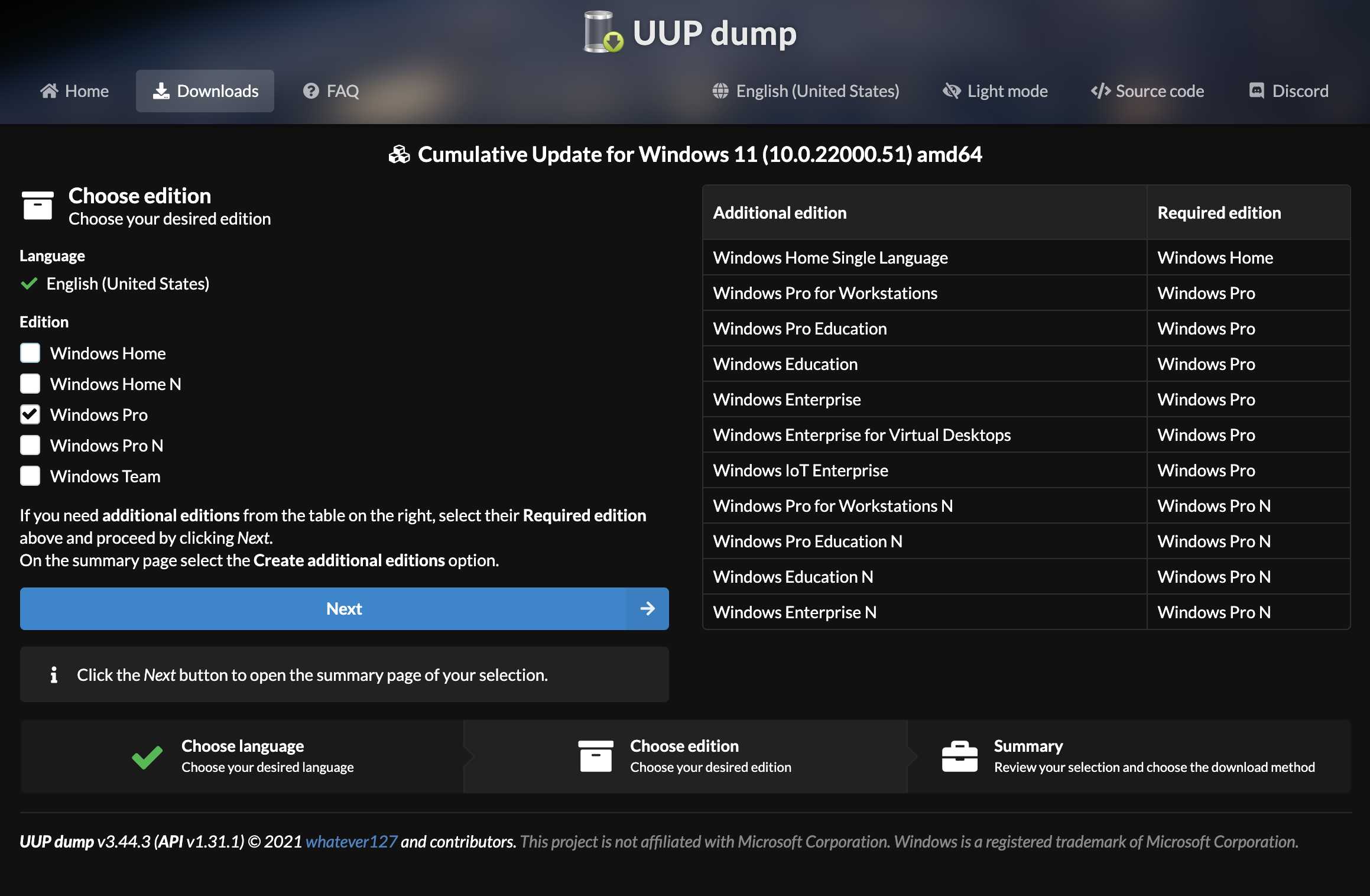Click the Windows Enterprise N cell
1370x896 pixels.
925,612
